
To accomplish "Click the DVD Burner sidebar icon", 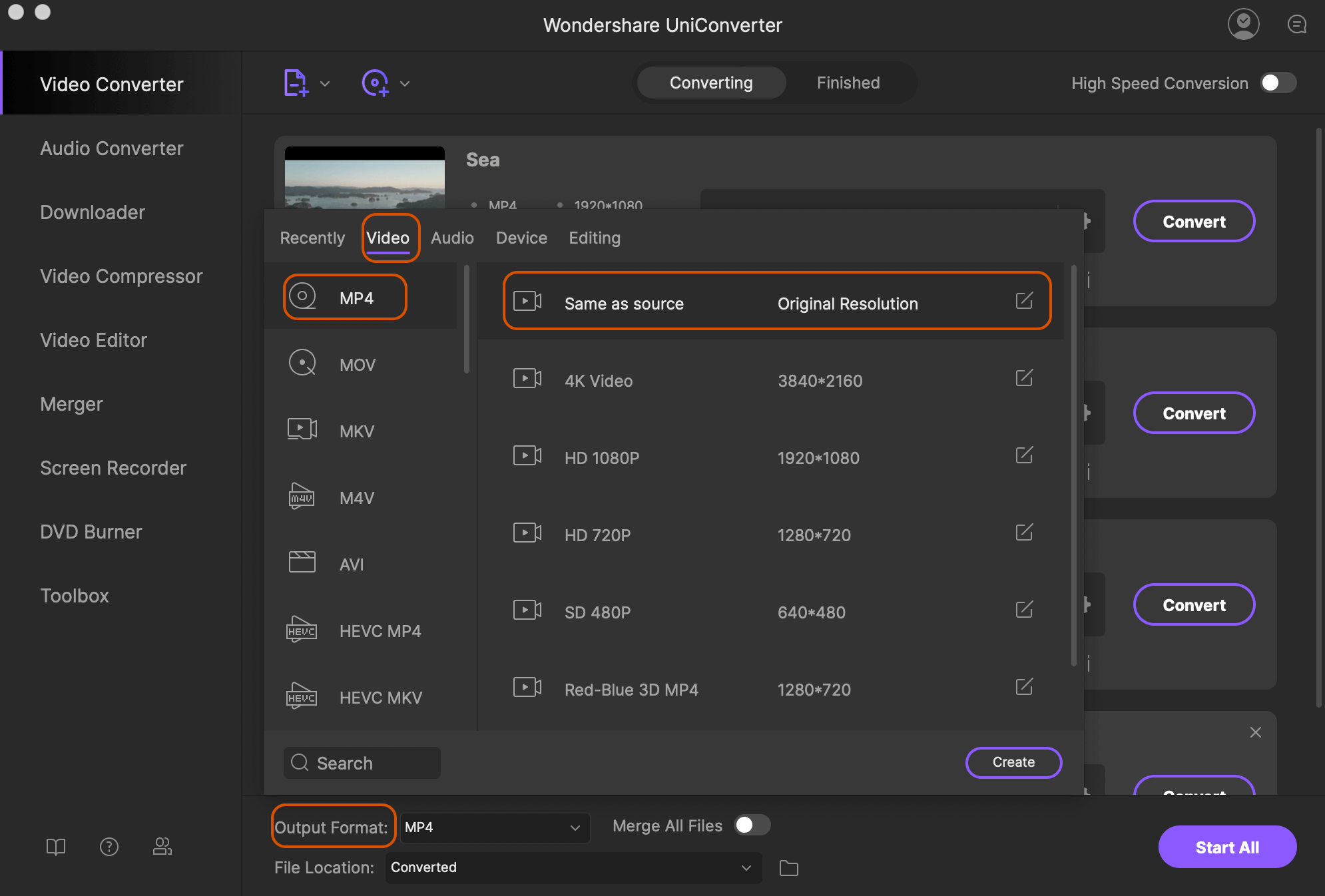I will click(90, 530).
